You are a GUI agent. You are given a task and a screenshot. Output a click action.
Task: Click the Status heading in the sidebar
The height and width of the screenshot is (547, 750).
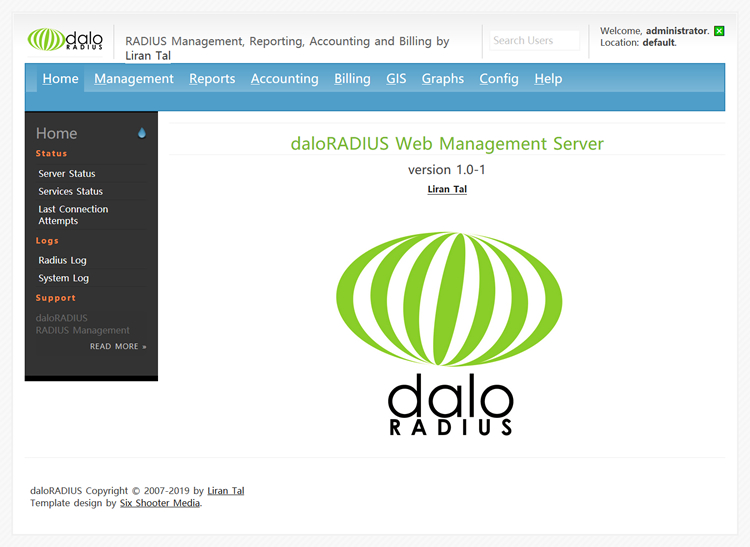[x=51, y=153]
